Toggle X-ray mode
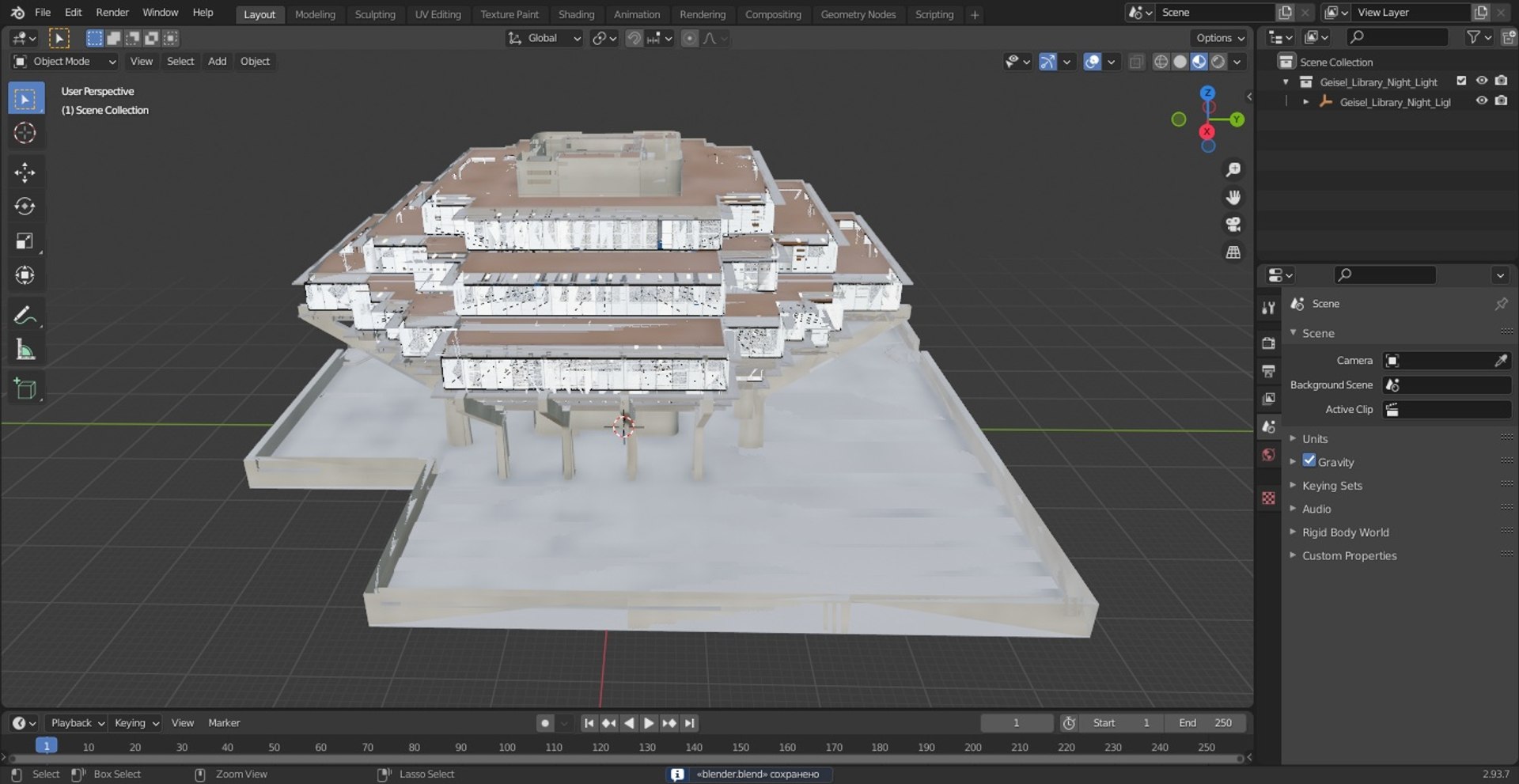The image size is (1519, 784). click(x=1136, y=62)
